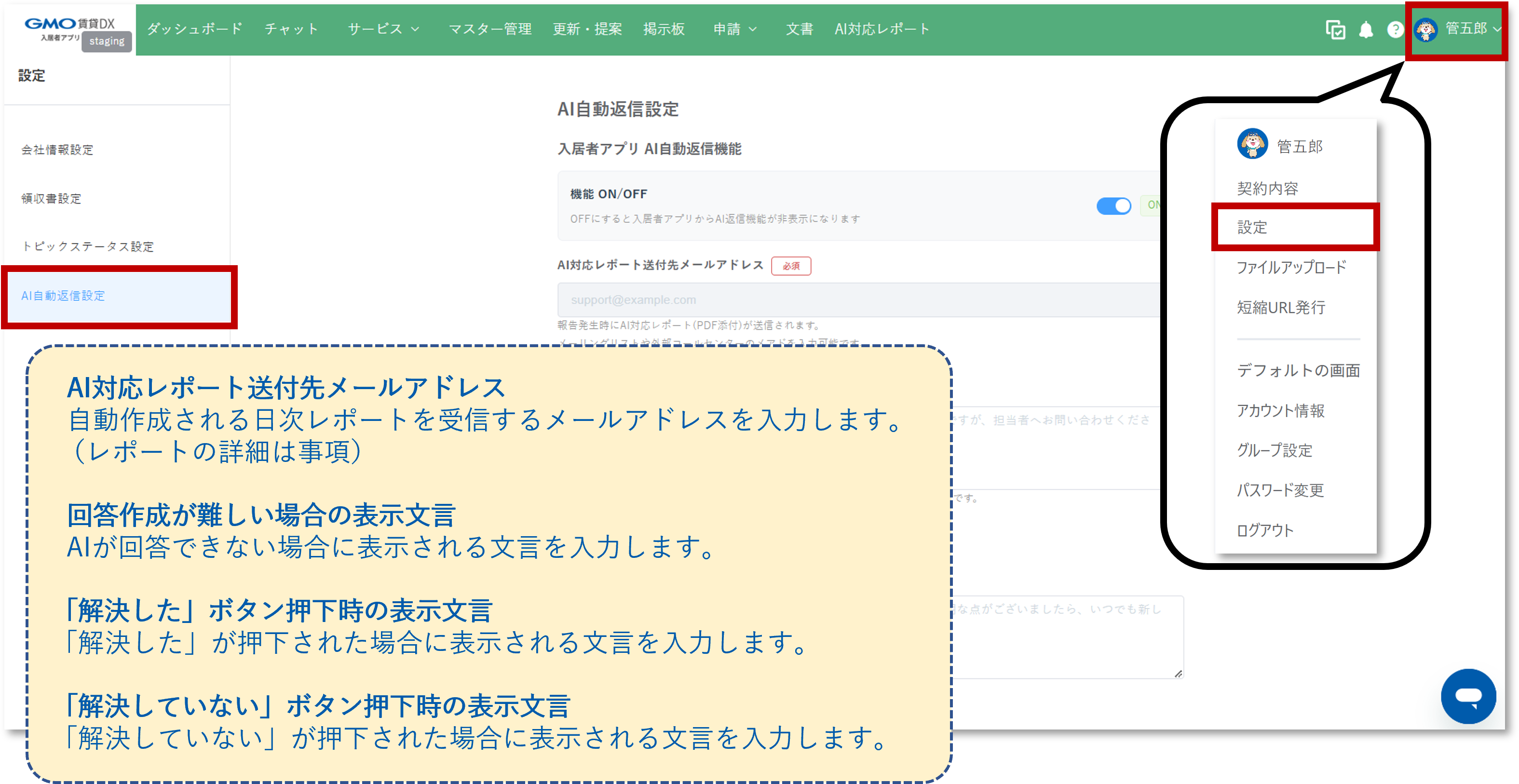Click the 管五郎 name in the dropdown menu
Viewport: 1519px width, 784px height.
point(1300,146)
